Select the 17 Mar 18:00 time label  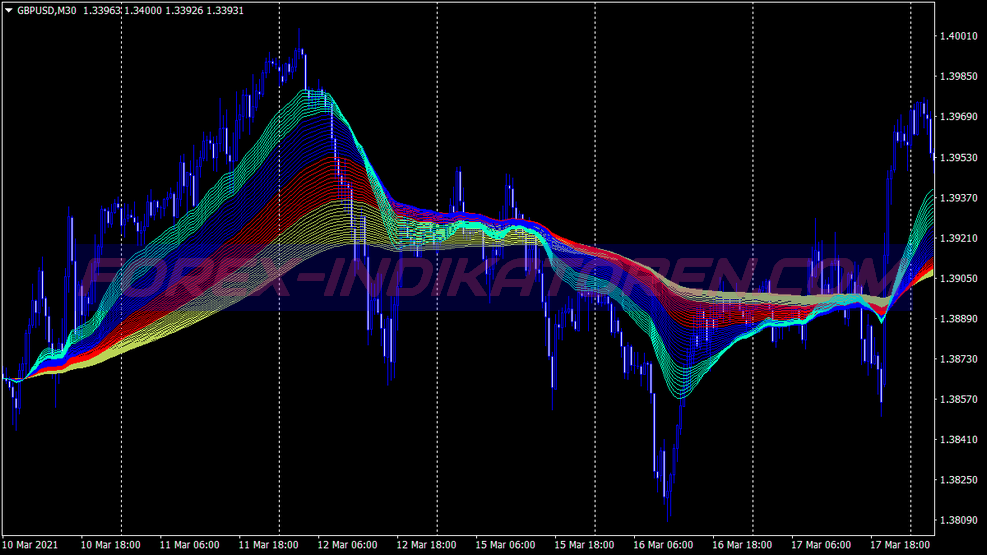(x=900, y=545)
